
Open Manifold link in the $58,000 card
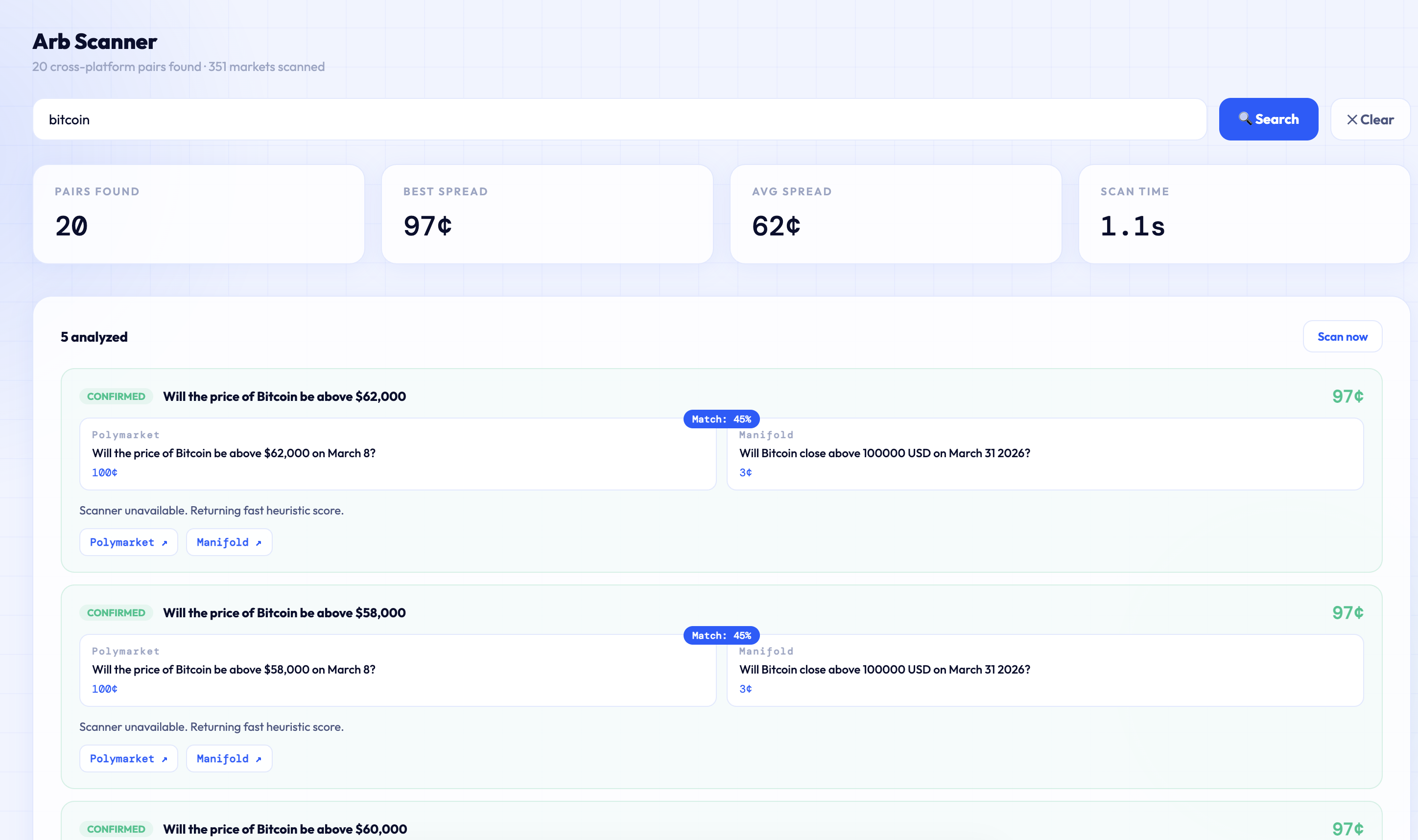tap(229, 758)
